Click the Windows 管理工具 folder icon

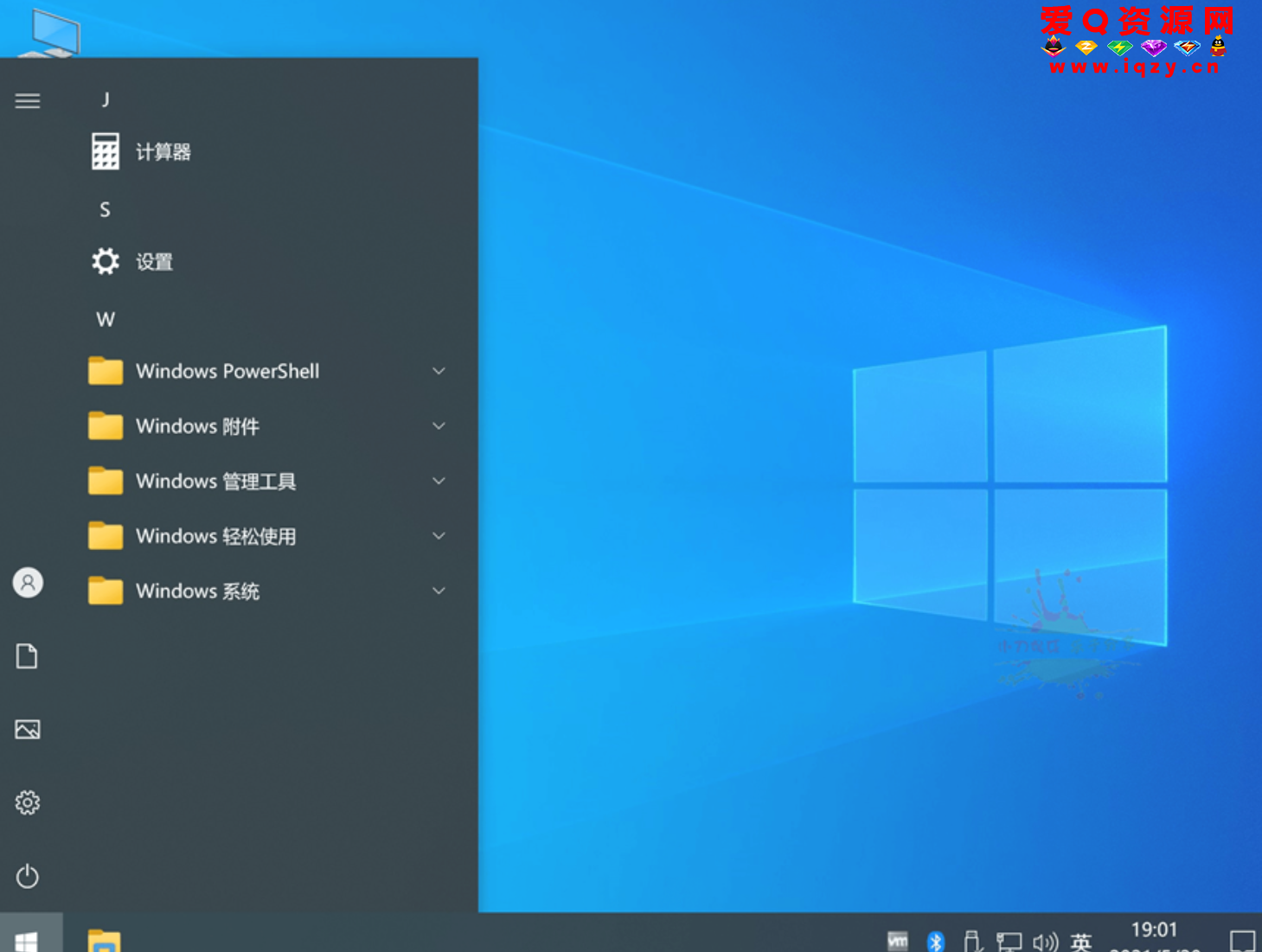pos(106,481)
